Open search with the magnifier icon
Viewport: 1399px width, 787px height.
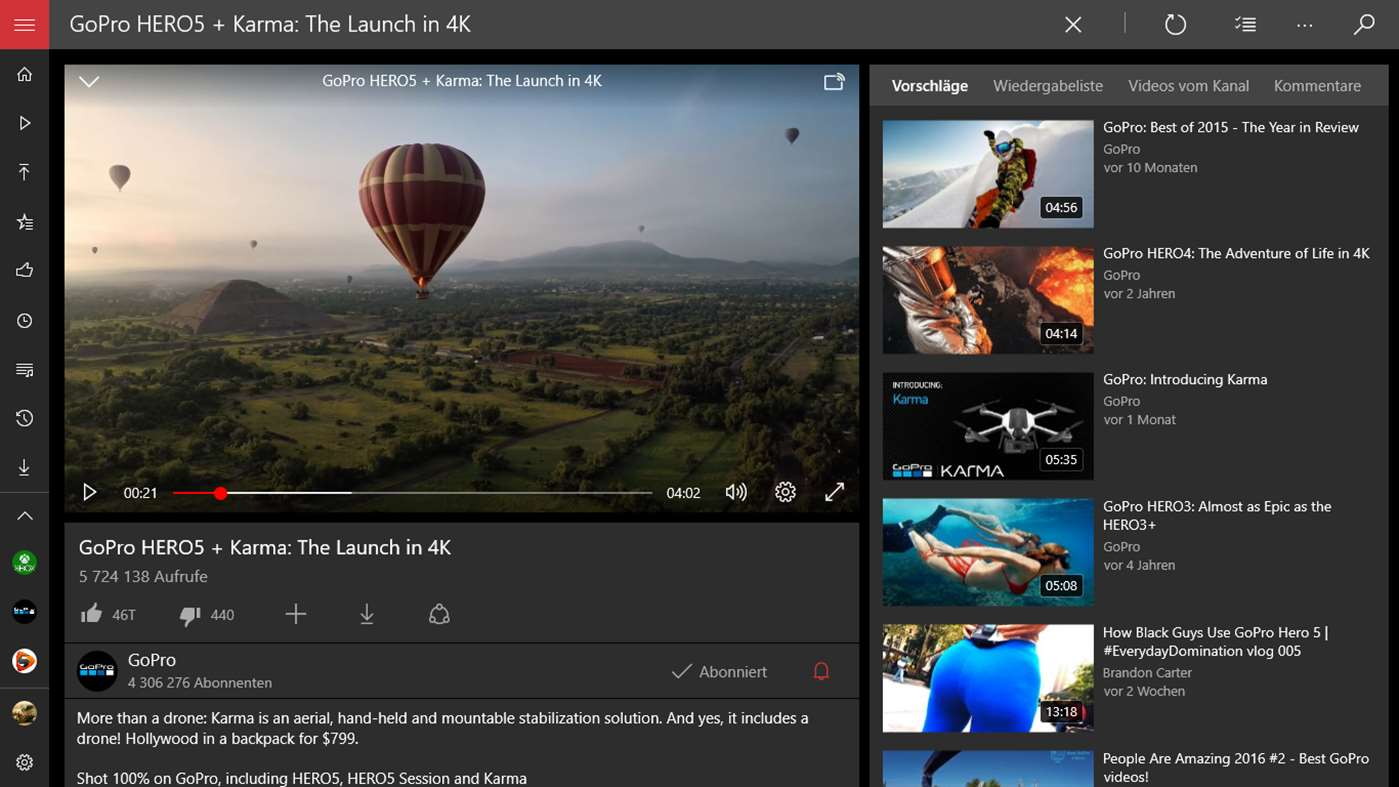1364,24
